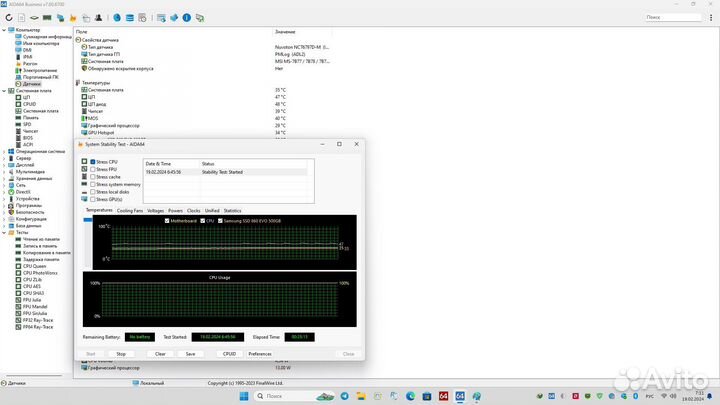
Task: Toggle the Stress CPU checkbox
Action: pyautogui.click(x=93, y=162)
